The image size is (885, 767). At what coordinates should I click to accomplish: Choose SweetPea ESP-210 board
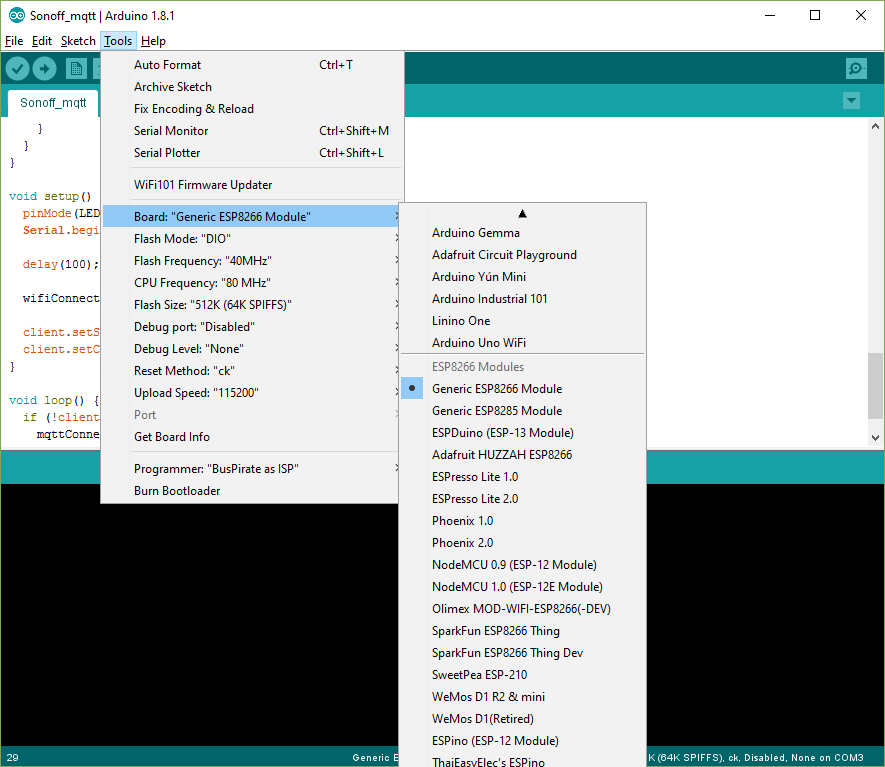point(523,675)
